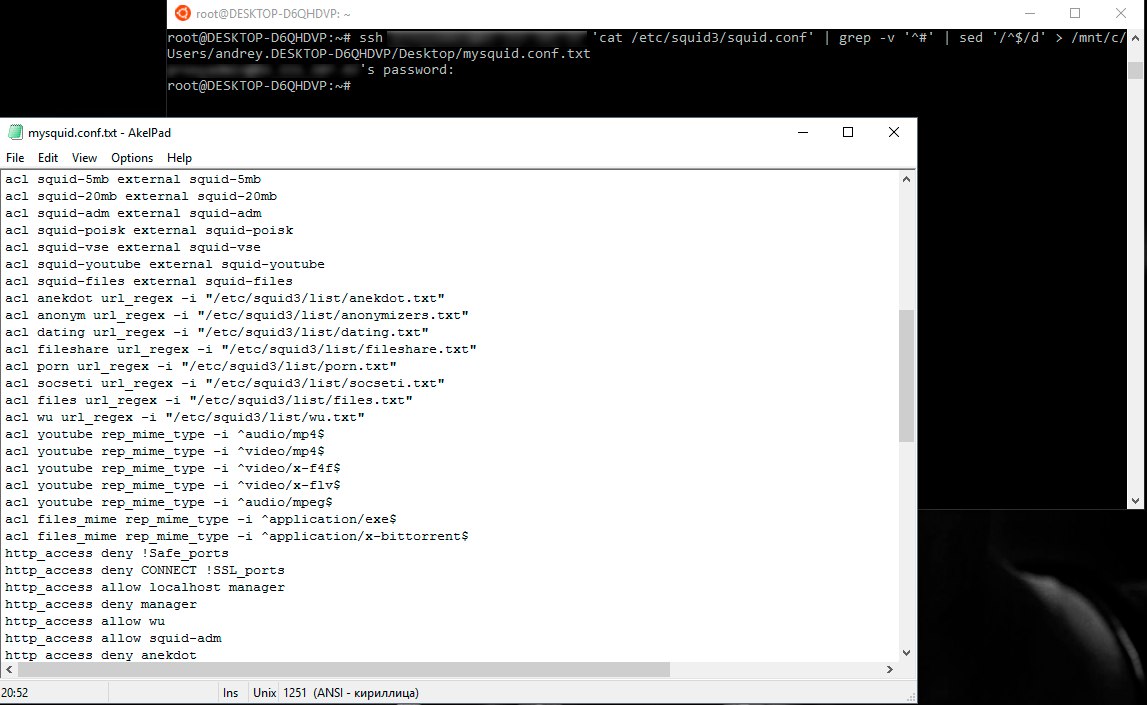This screenshot has height=705, width=1147.
Task: Click the anekdot.txt url_regex line
Action: pyautogui.click(x=225, y=298)
